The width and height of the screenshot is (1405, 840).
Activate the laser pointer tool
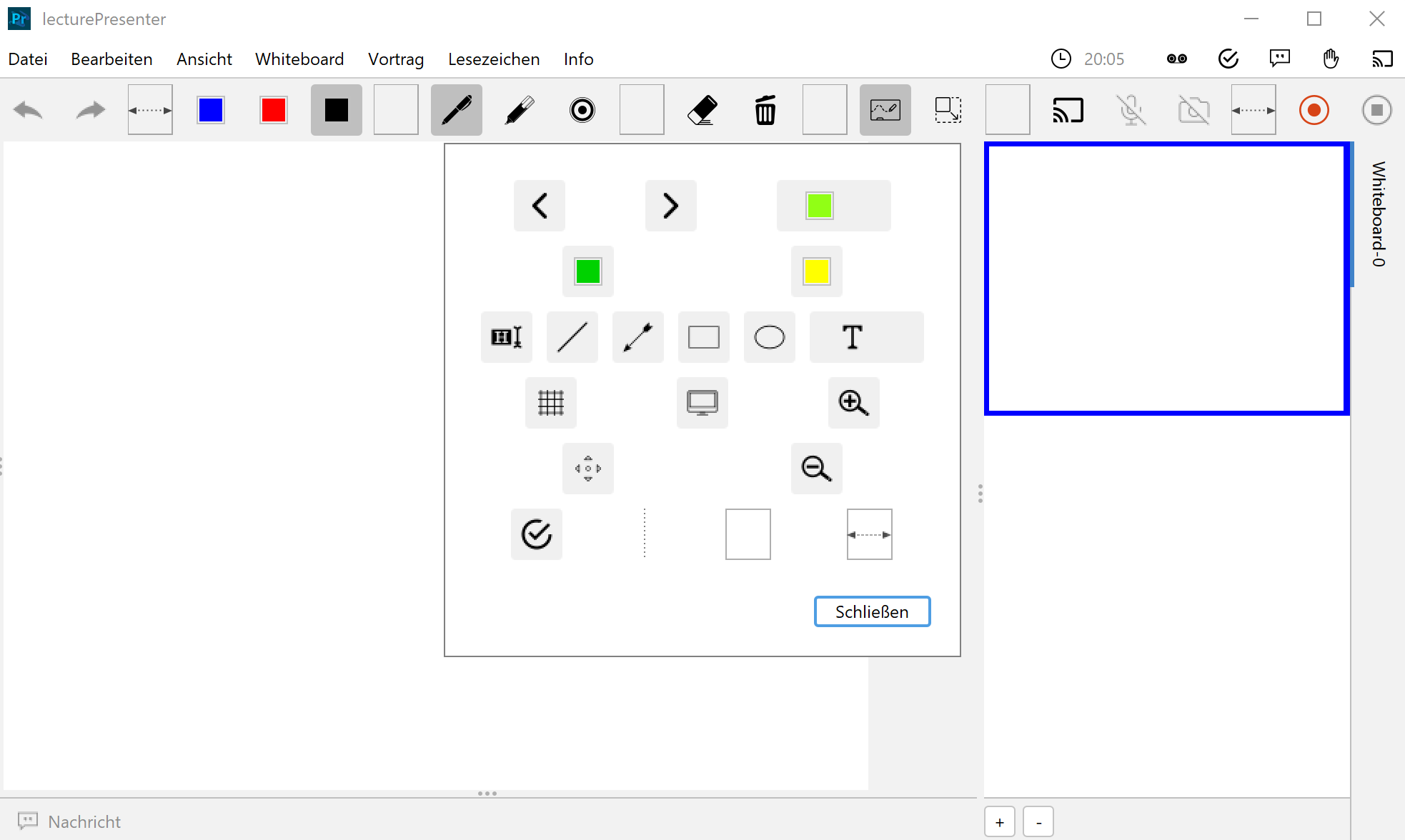(x=582, y=110)
